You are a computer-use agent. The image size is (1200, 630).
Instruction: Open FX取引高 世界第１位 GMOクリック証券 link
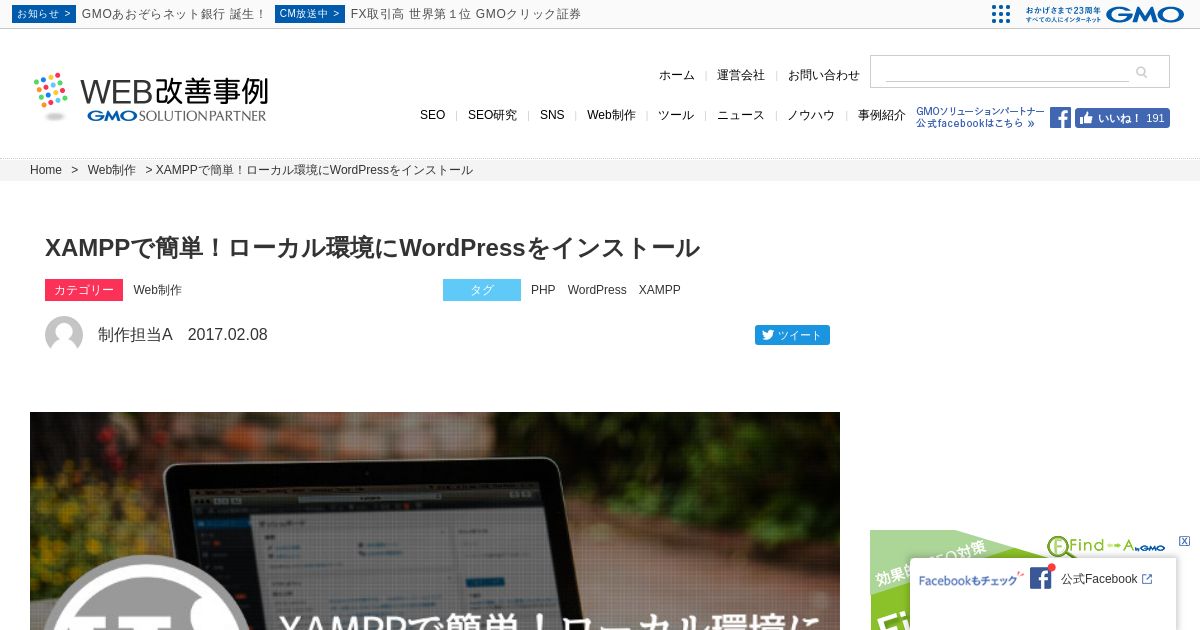(466, 14)
